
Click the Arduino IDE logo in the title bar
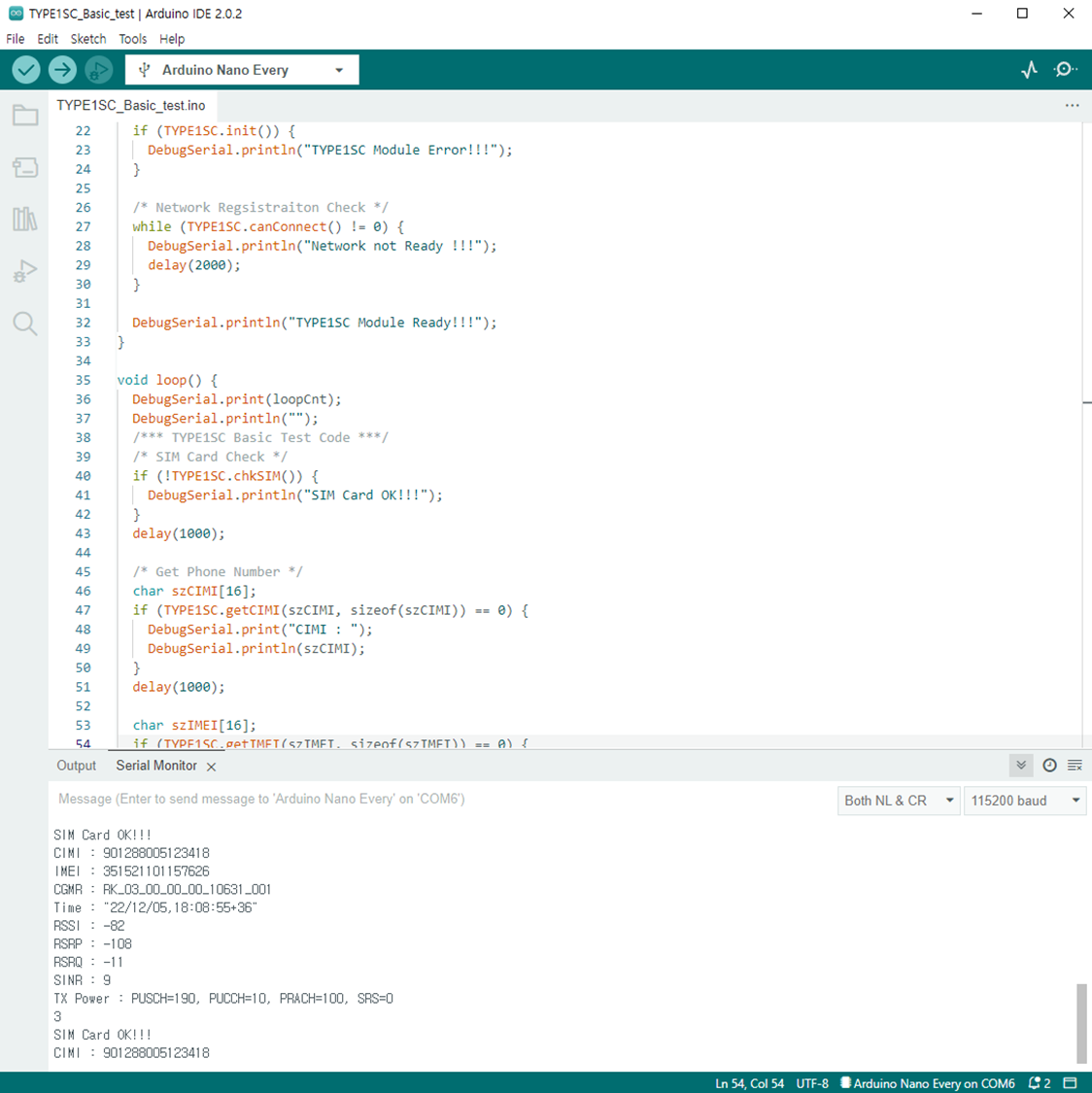(x=16, y=14)
